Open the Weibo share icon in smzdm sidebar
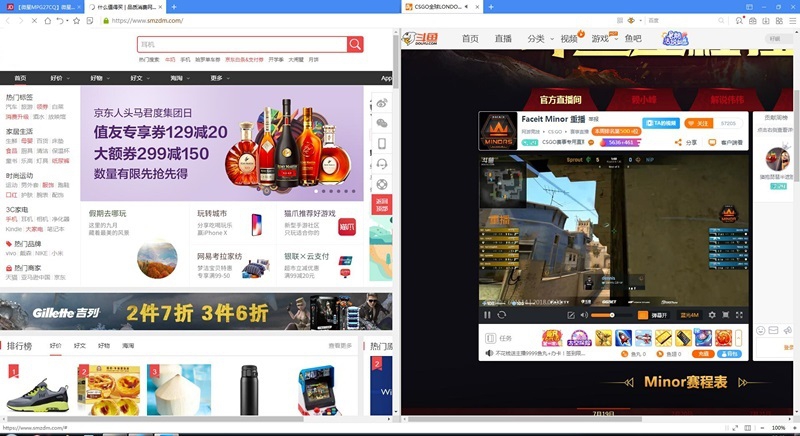The image size is (800, 436). (382, 104)
